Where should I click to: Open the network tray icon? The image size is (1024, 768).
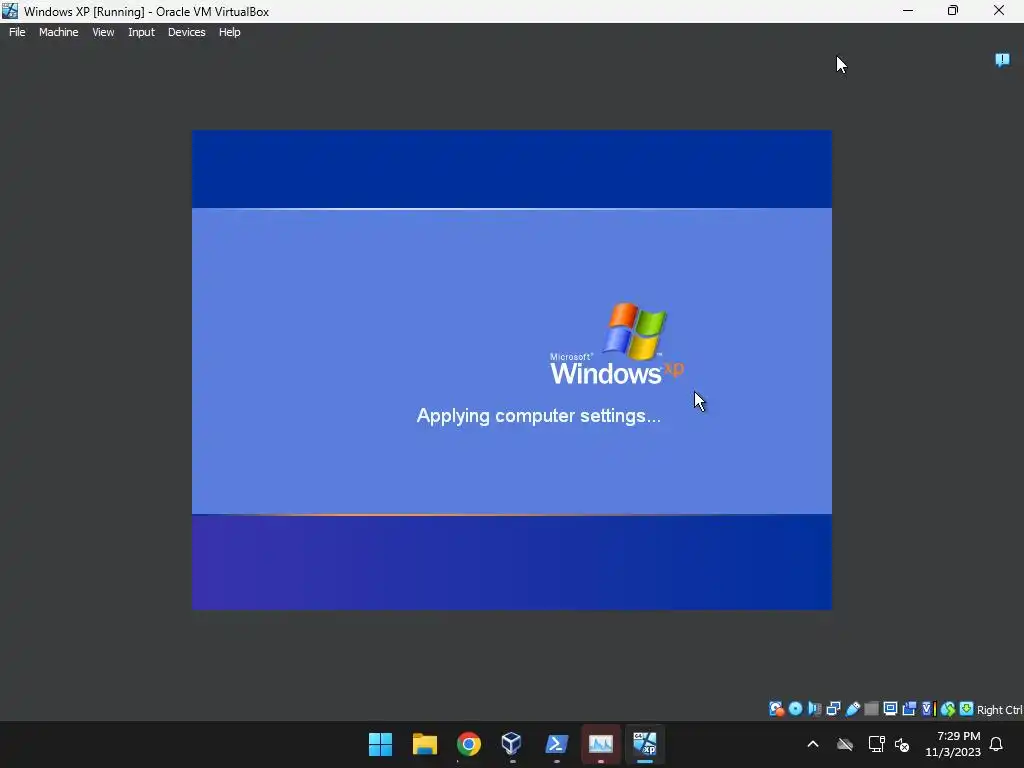coord(876,744)
